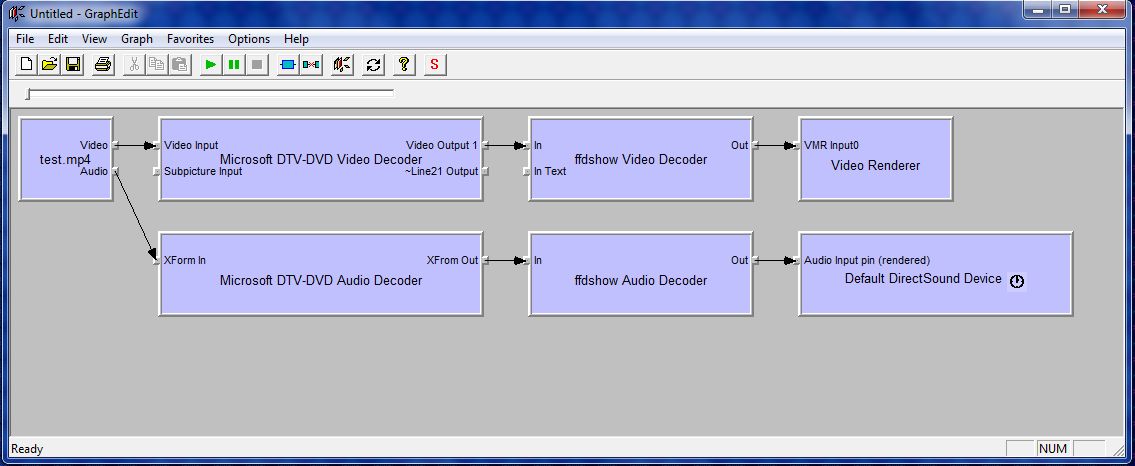
Task: Click the ~Line21 Output pin
Action: coord(485,171)
